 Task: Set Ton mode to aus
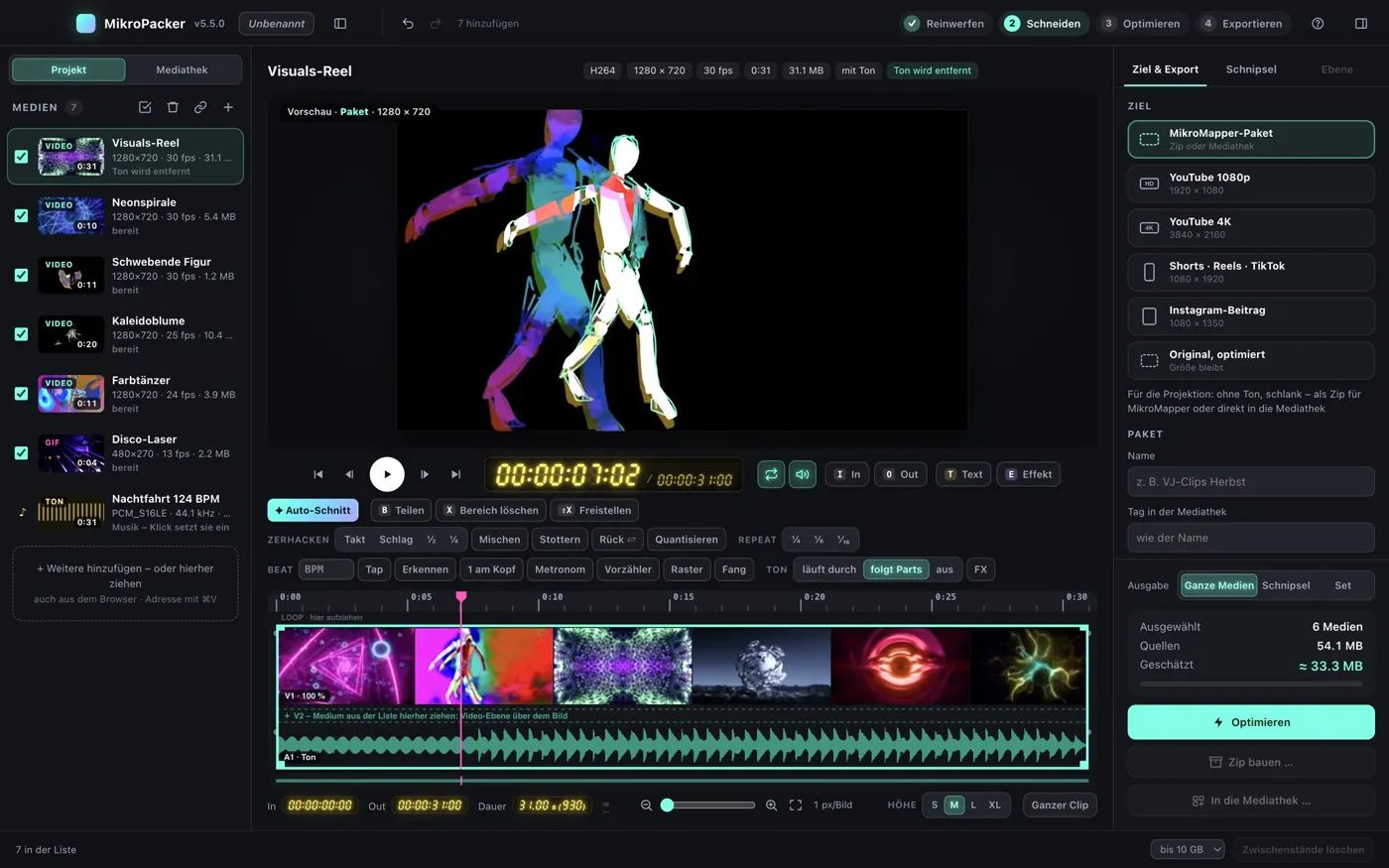(945, 569)
